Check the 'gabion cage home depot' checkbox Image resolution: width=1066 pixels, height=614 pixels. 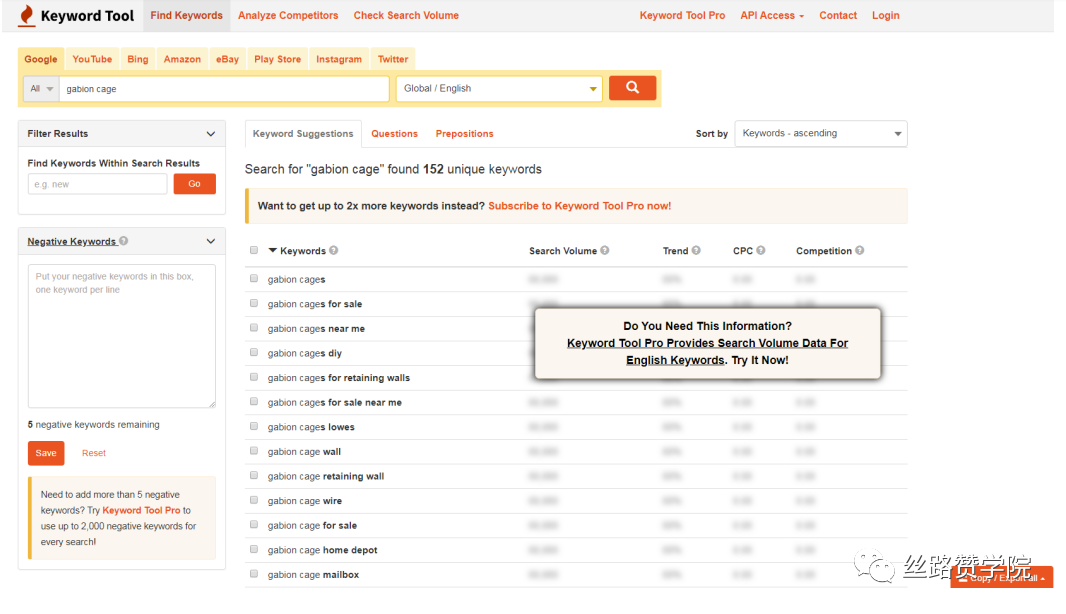[x=254, y=549]
